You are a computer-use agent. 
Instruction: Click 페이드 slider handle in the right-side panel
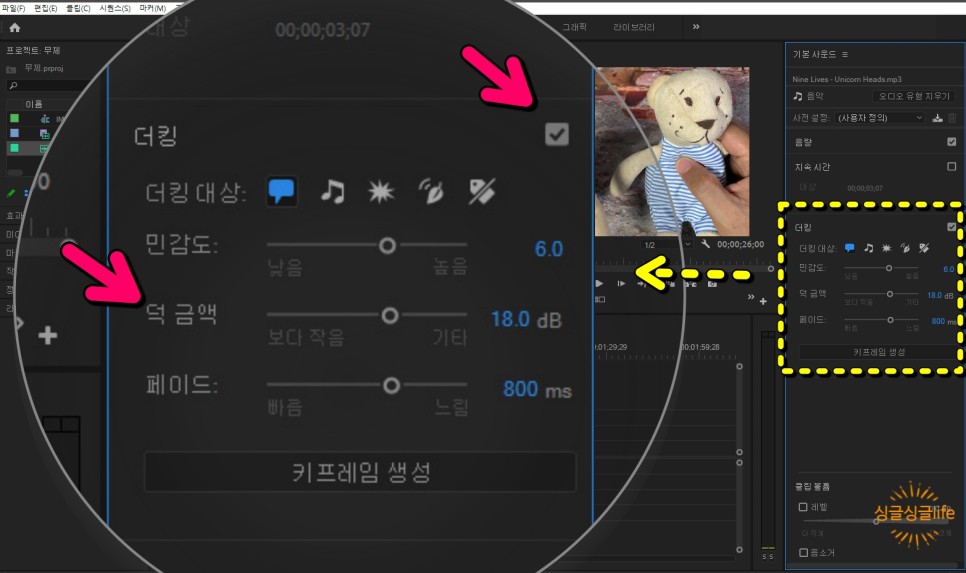click(890, 320)
